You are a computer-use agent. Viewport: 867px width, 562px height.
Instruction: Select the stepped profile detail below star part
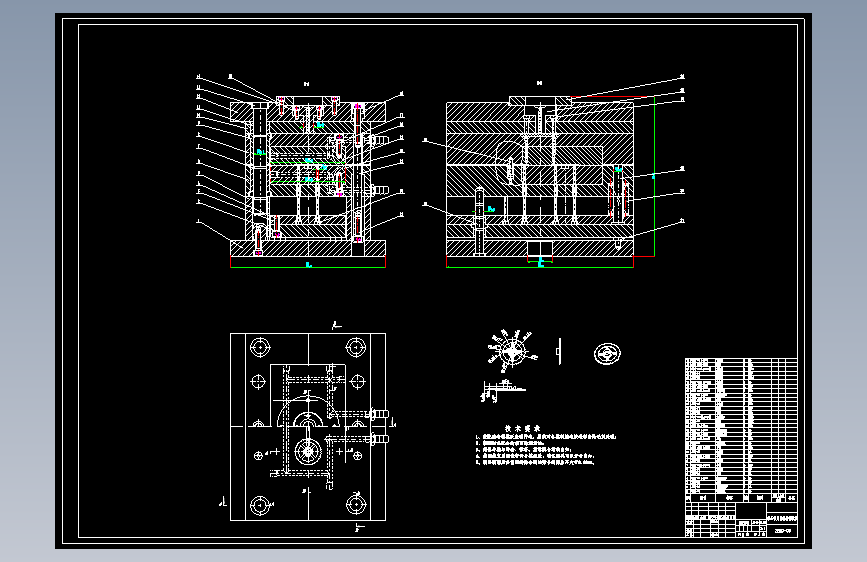tap(502, 391)
